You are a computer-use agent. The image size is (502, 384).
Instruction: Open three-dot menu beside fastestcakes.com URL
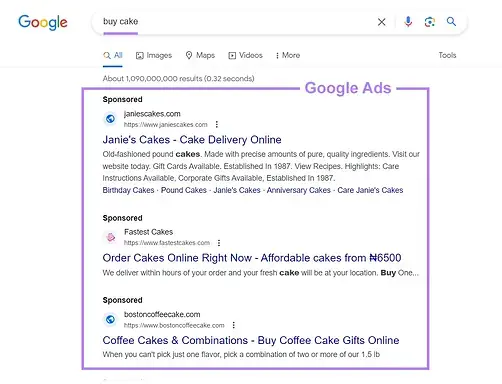[x=219, y=243]
